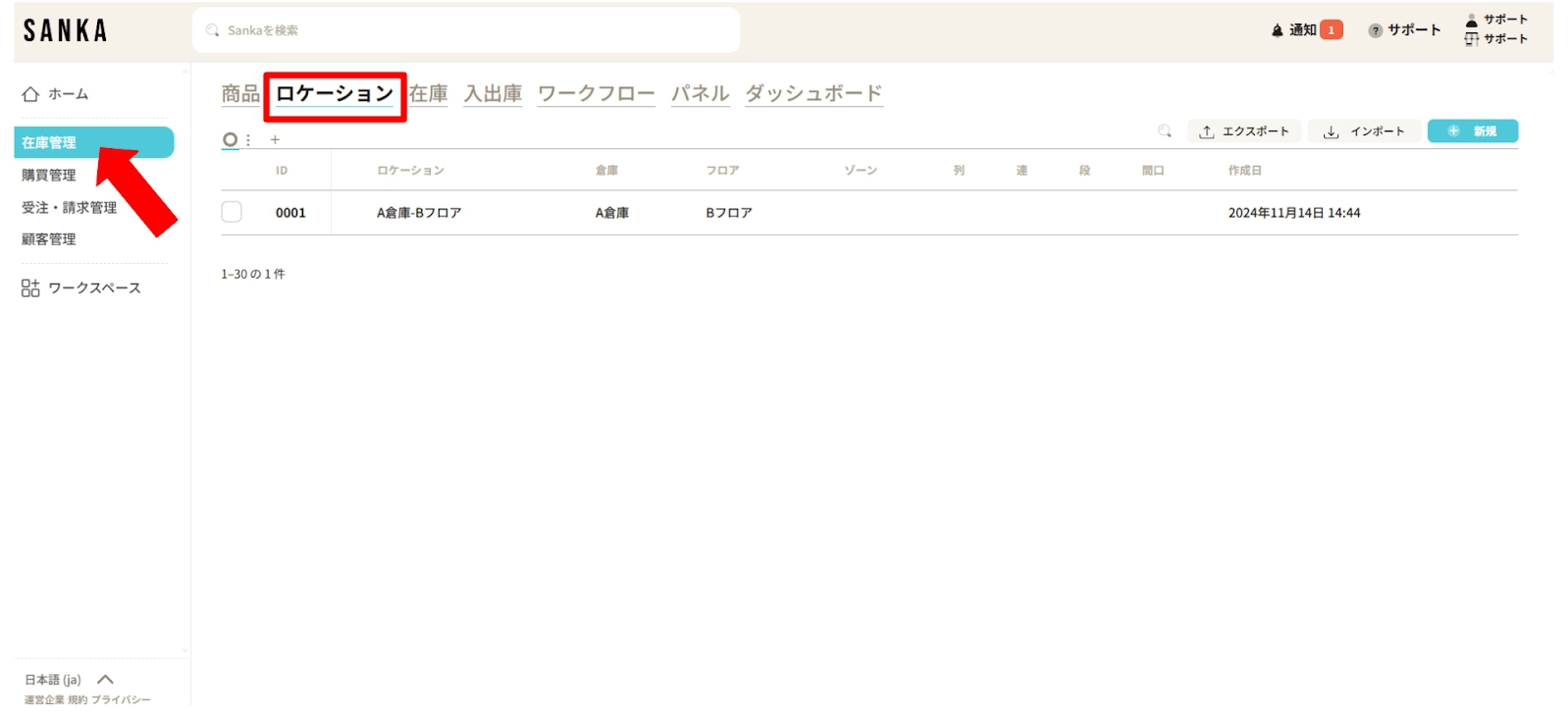Switch to the ワークフロー tab
Image resolution: width=1568 pixels, height=720 pixels.
(597, 93)
